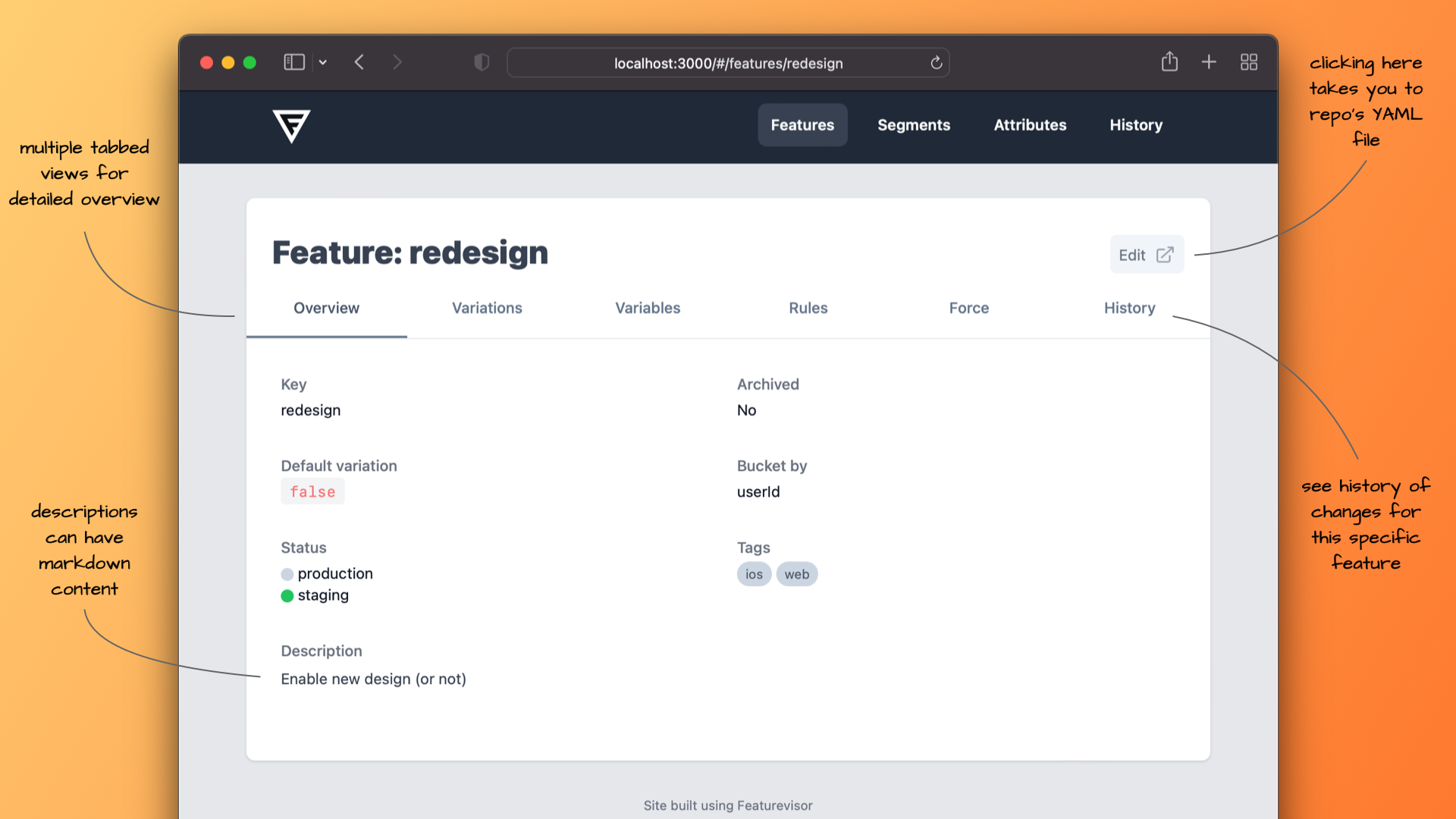Open the Segments navigation item
The height and width of the screenshot is (819, 1456).
(914, 125)
